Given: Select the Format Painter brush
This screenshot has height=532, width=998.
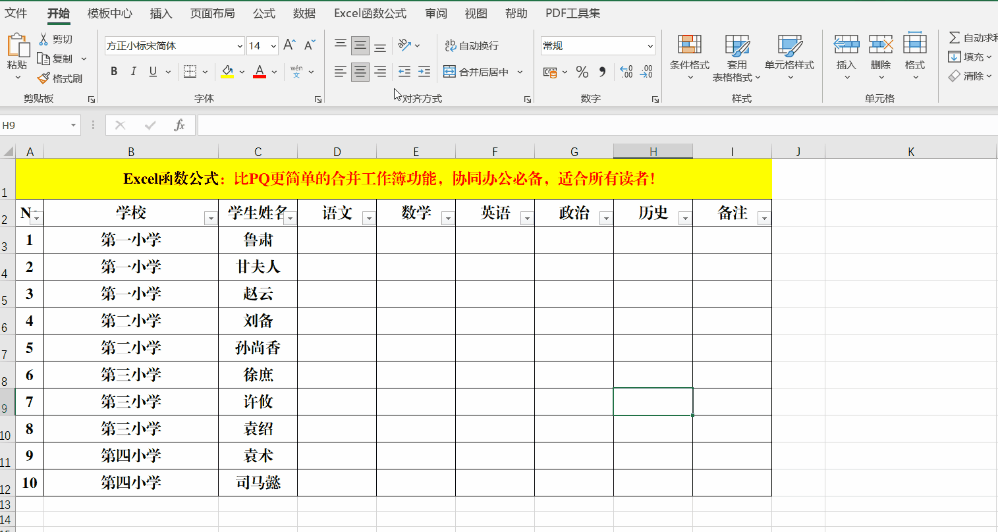Looking at the screenshot, I should [43, 78].
